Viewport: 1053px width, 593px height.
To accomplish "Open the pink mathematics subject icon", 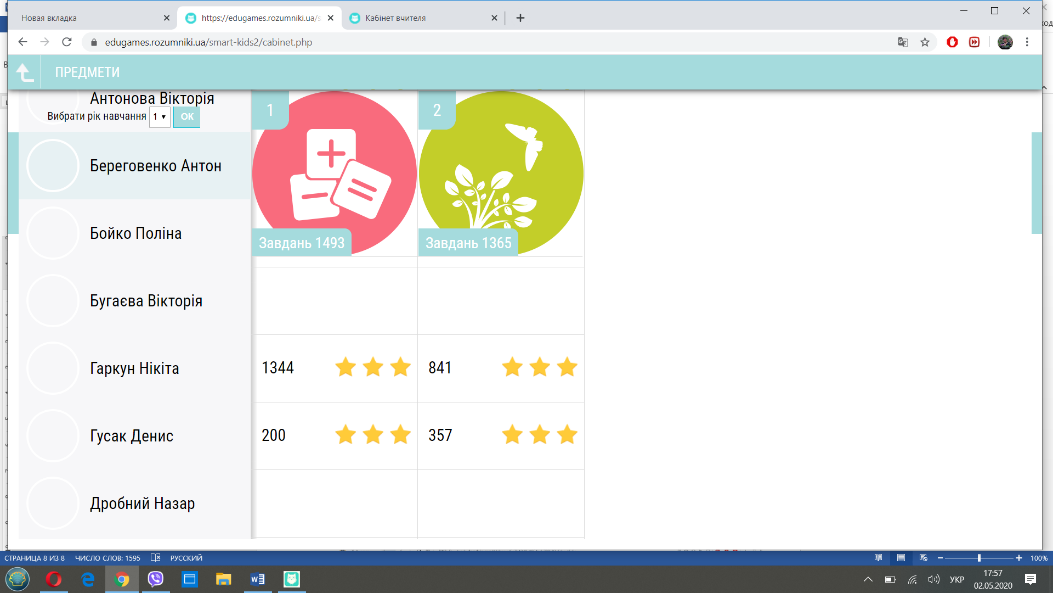I will tap(334, 173).
